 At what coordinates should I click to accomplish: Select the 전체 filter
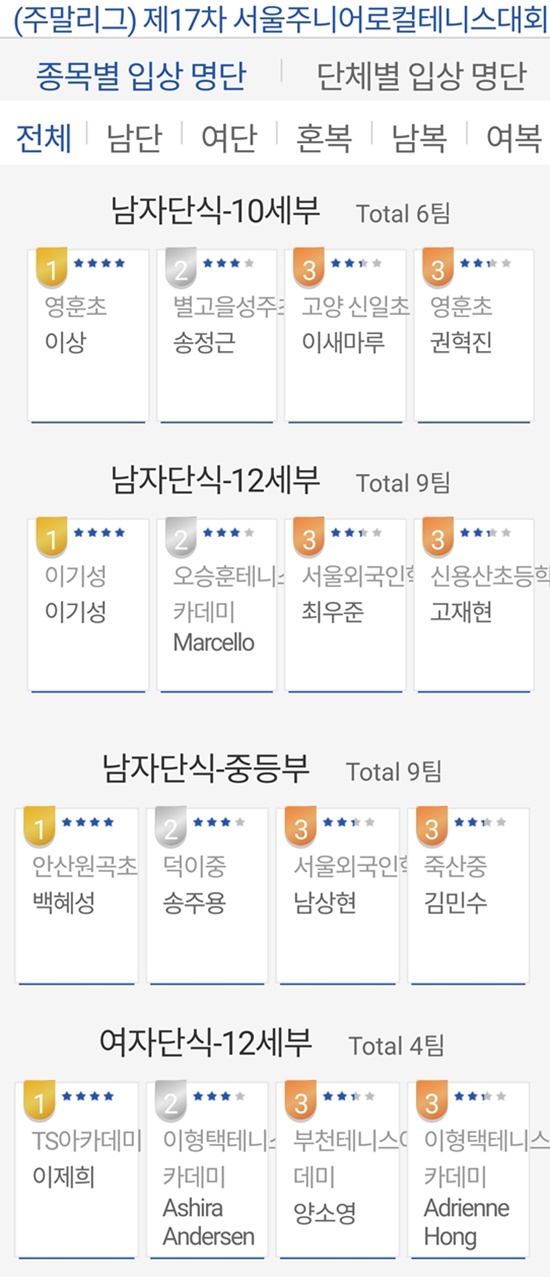pos(44,137)
